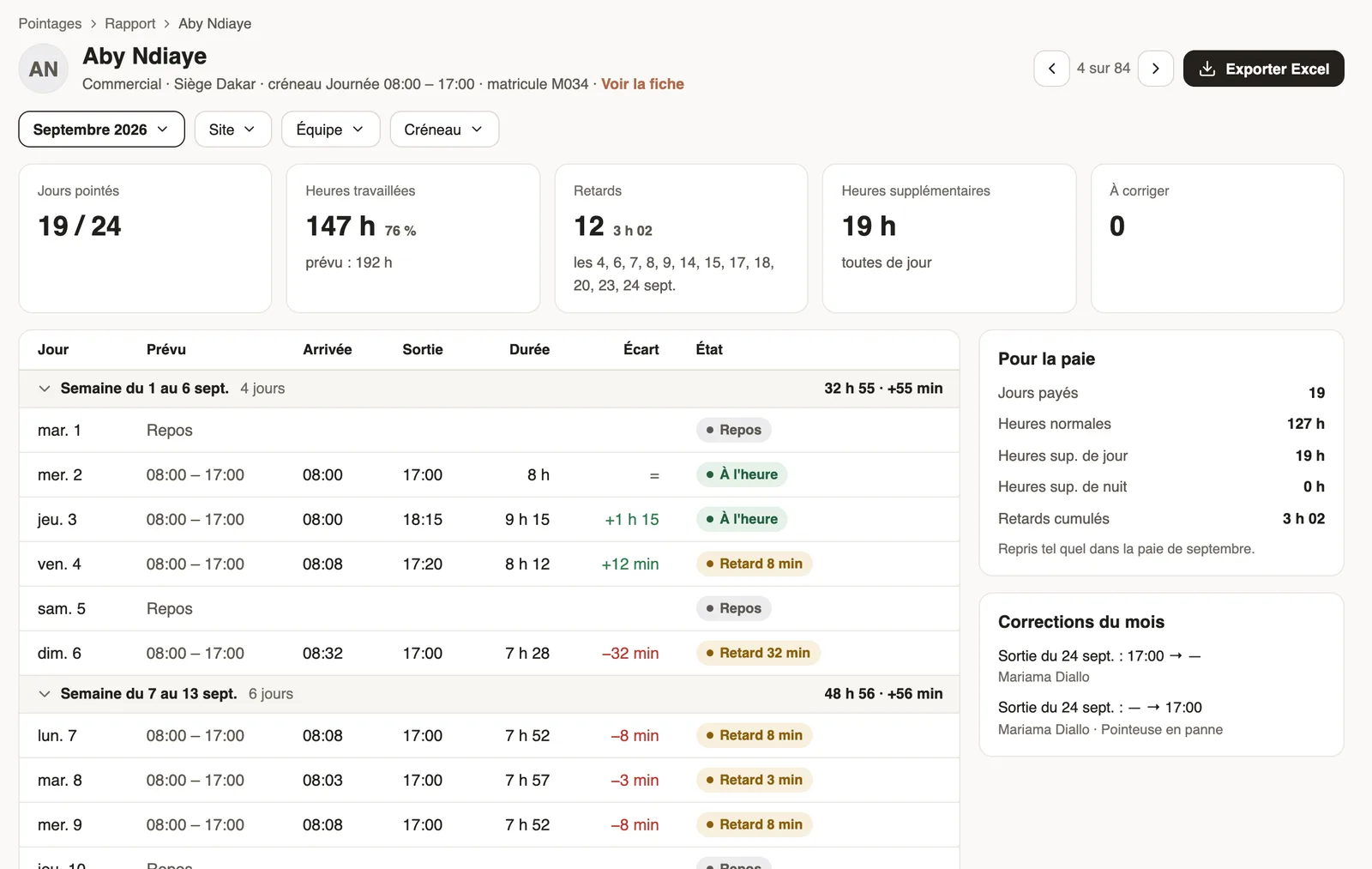Open the Site filter dropdown
This screenshot has width=1372, height=869.
(232, 130)
